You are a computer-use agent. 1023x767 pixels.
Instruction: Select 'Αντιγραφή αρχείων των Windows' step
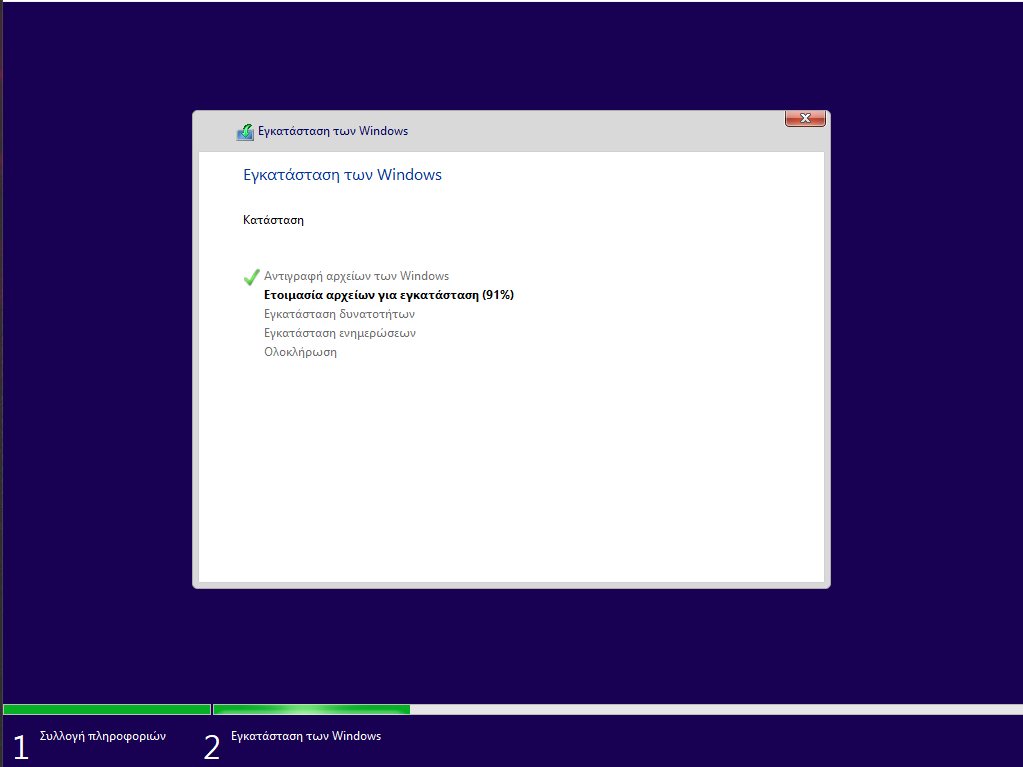pyautogui.click(x=356, y=276)
